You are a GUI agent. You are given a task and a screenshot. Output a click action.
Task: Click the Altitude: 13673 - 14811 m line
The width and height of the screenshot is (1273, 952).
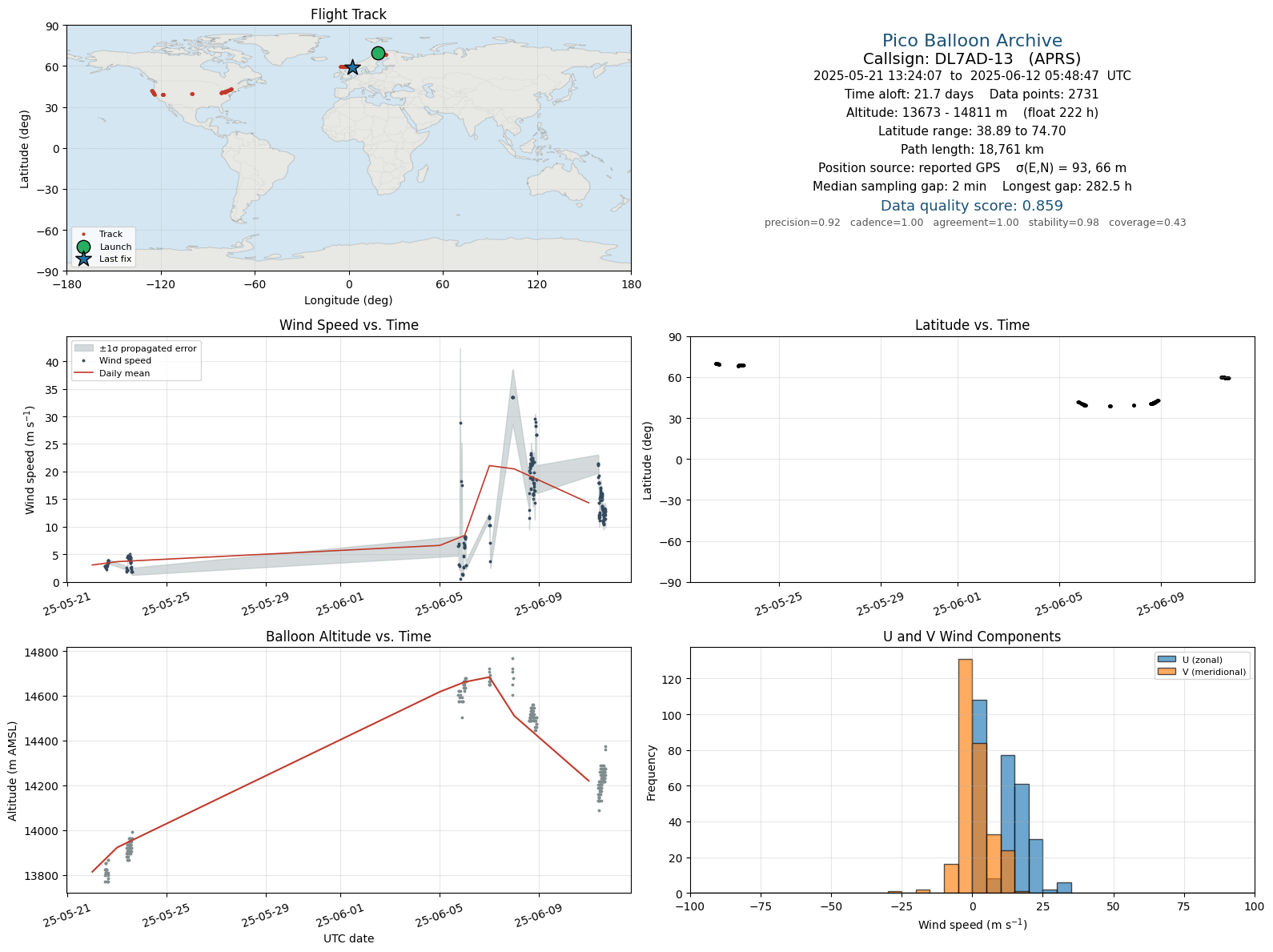tap(972, 113)
